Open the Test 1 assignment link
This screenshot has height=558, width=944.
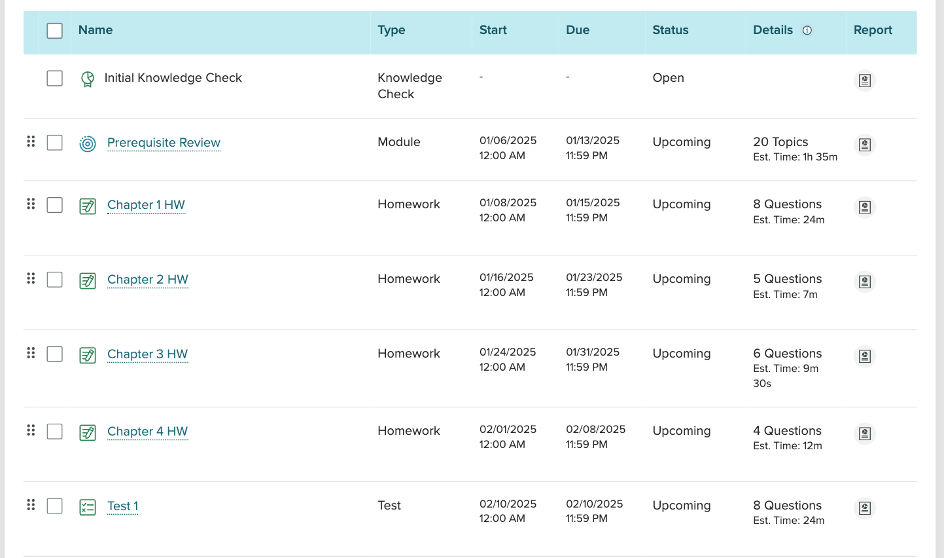pos(122,506)
